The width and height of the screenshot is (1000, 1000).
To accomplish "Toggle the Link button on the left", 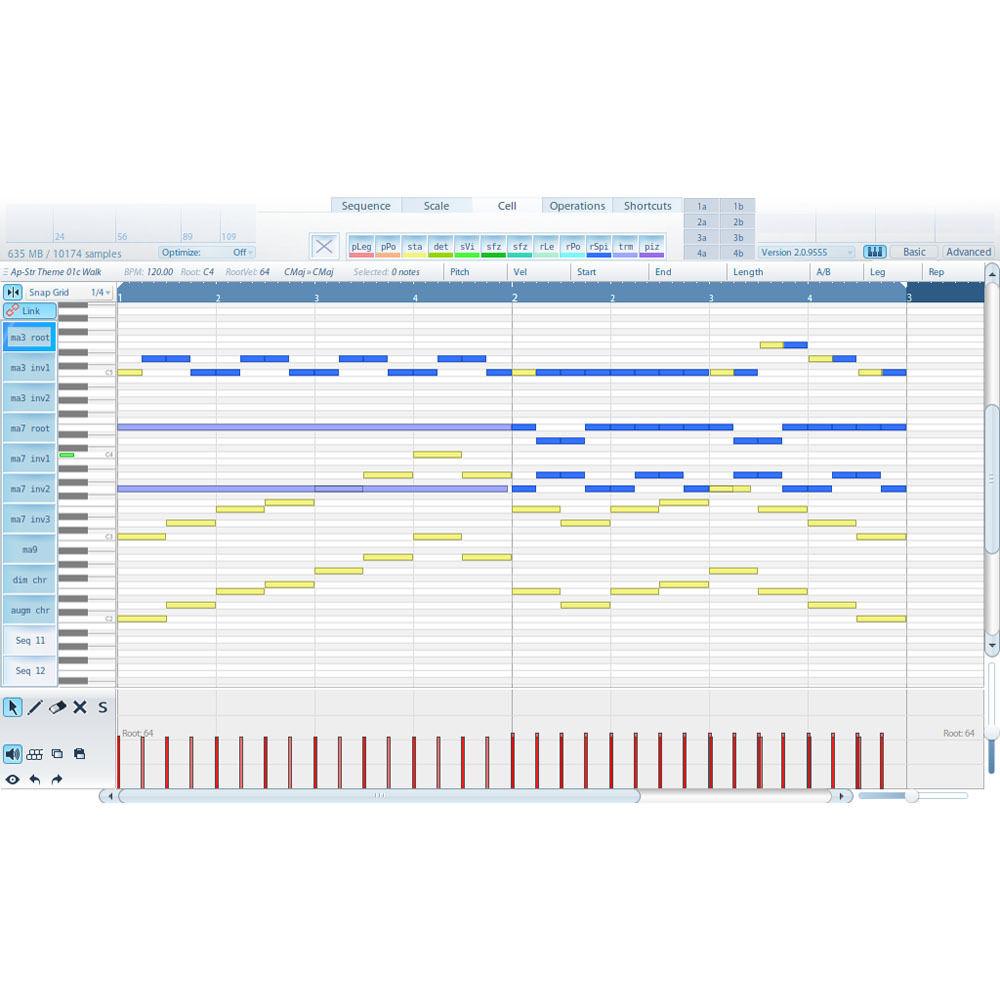I will [x=30, y=311].
